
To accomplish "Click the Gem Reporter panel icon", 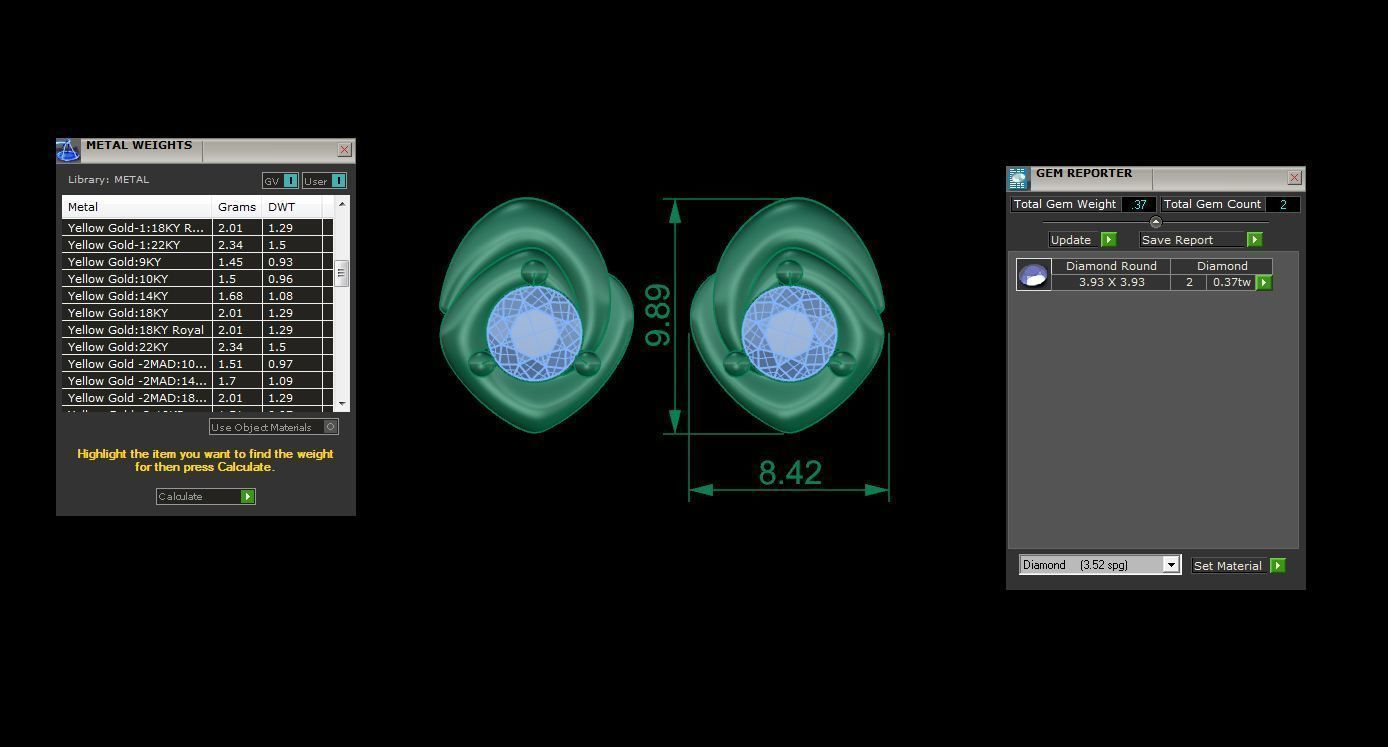I will (1018, 179).
